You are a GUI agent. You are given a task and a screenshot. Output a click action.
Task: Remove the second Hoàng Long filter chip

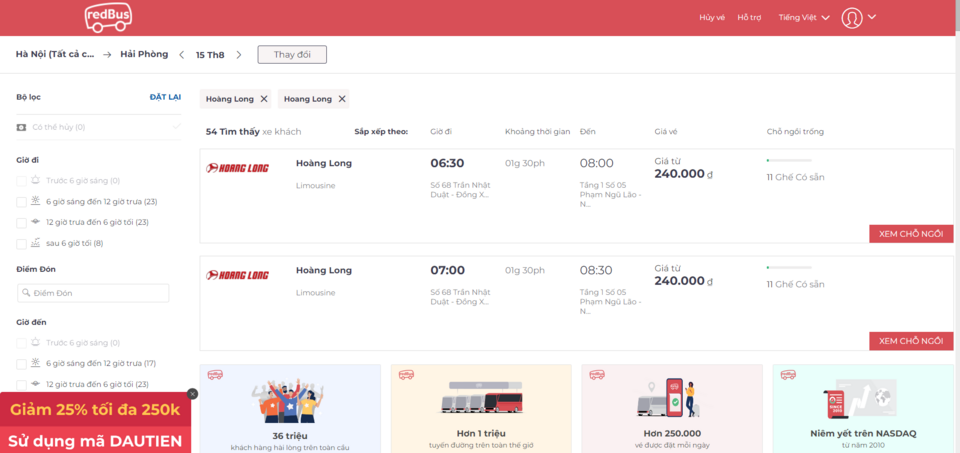coord(342,99)
